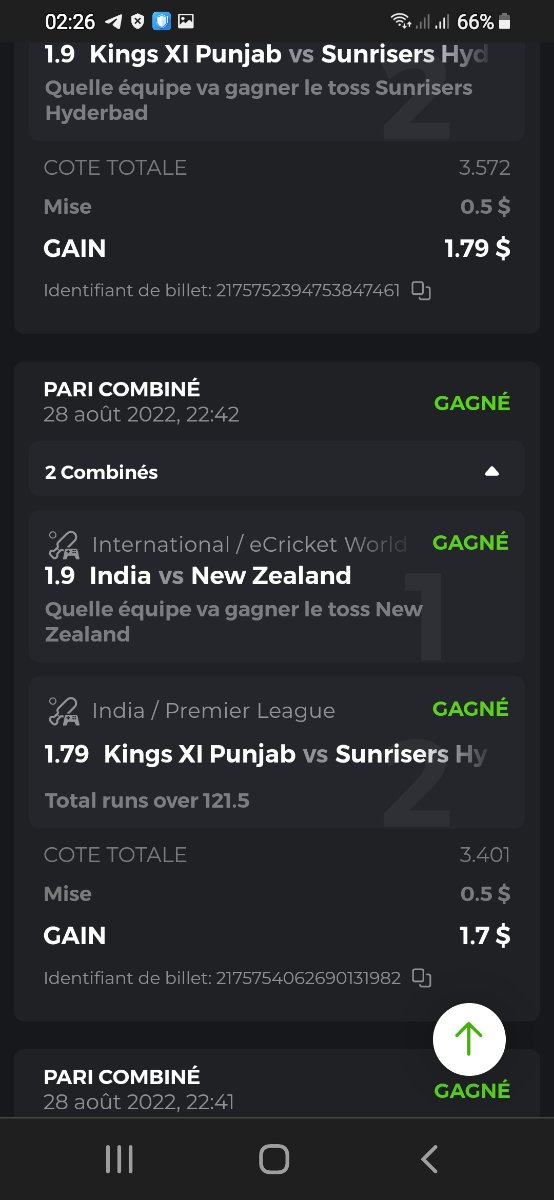This screenshot has width=554, height=1200.
Task: Go back using Android back arrow
Action: pos(430,1159)
